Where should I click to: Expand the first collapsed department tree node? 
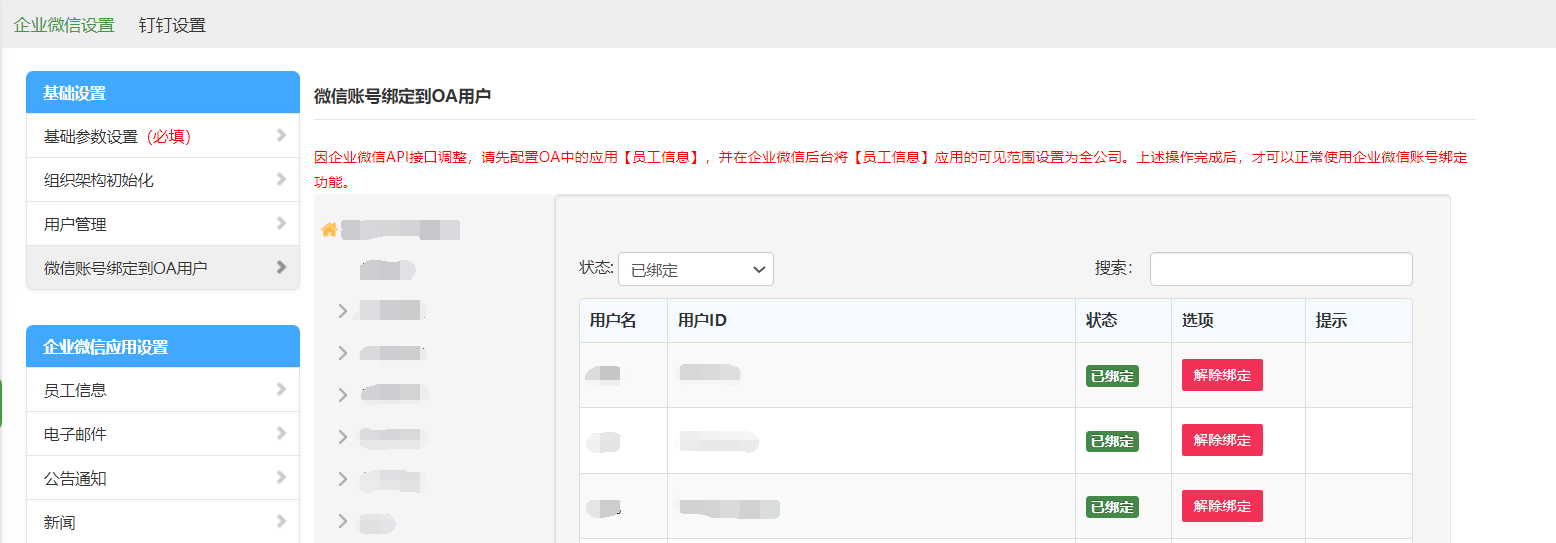343,311
